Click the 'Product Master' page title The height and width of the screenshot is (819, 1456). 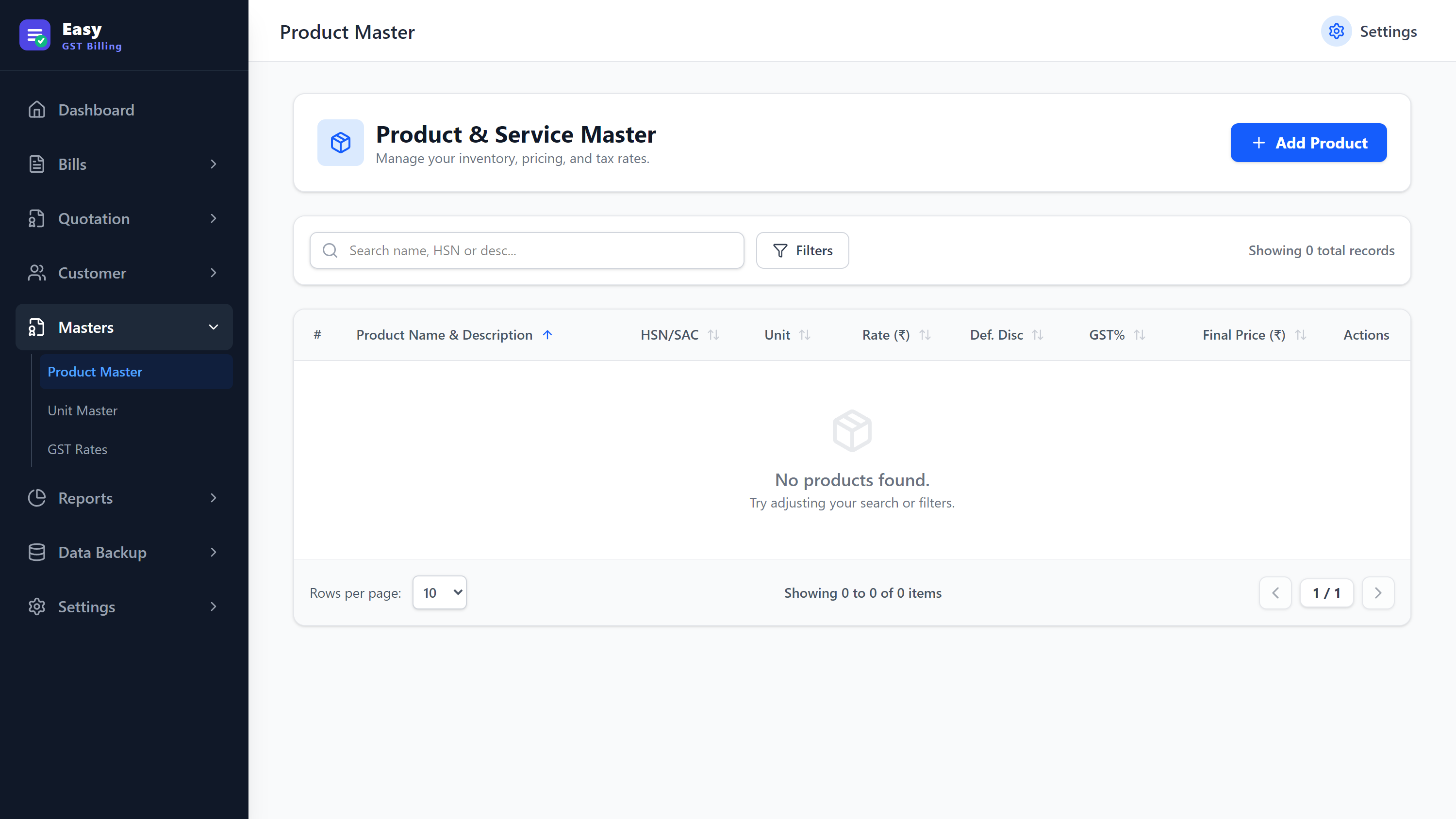347,32
